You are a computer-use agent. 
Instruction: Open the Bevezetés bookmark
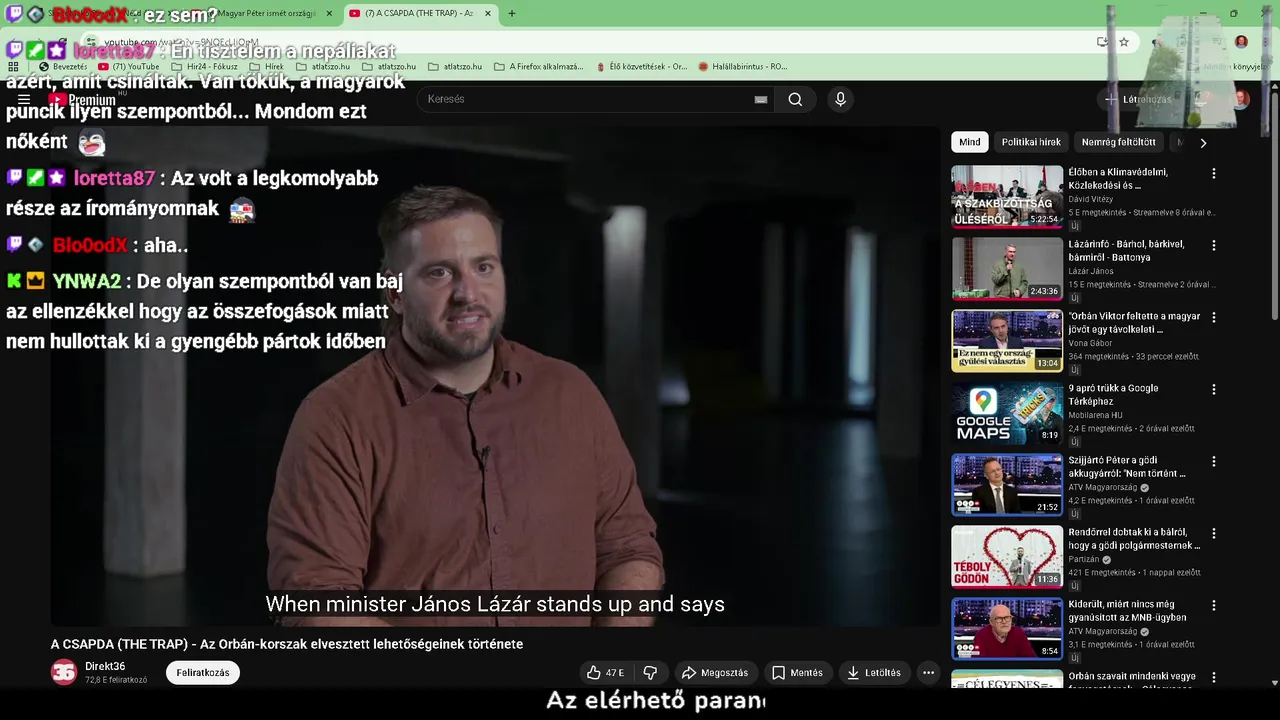62,67
